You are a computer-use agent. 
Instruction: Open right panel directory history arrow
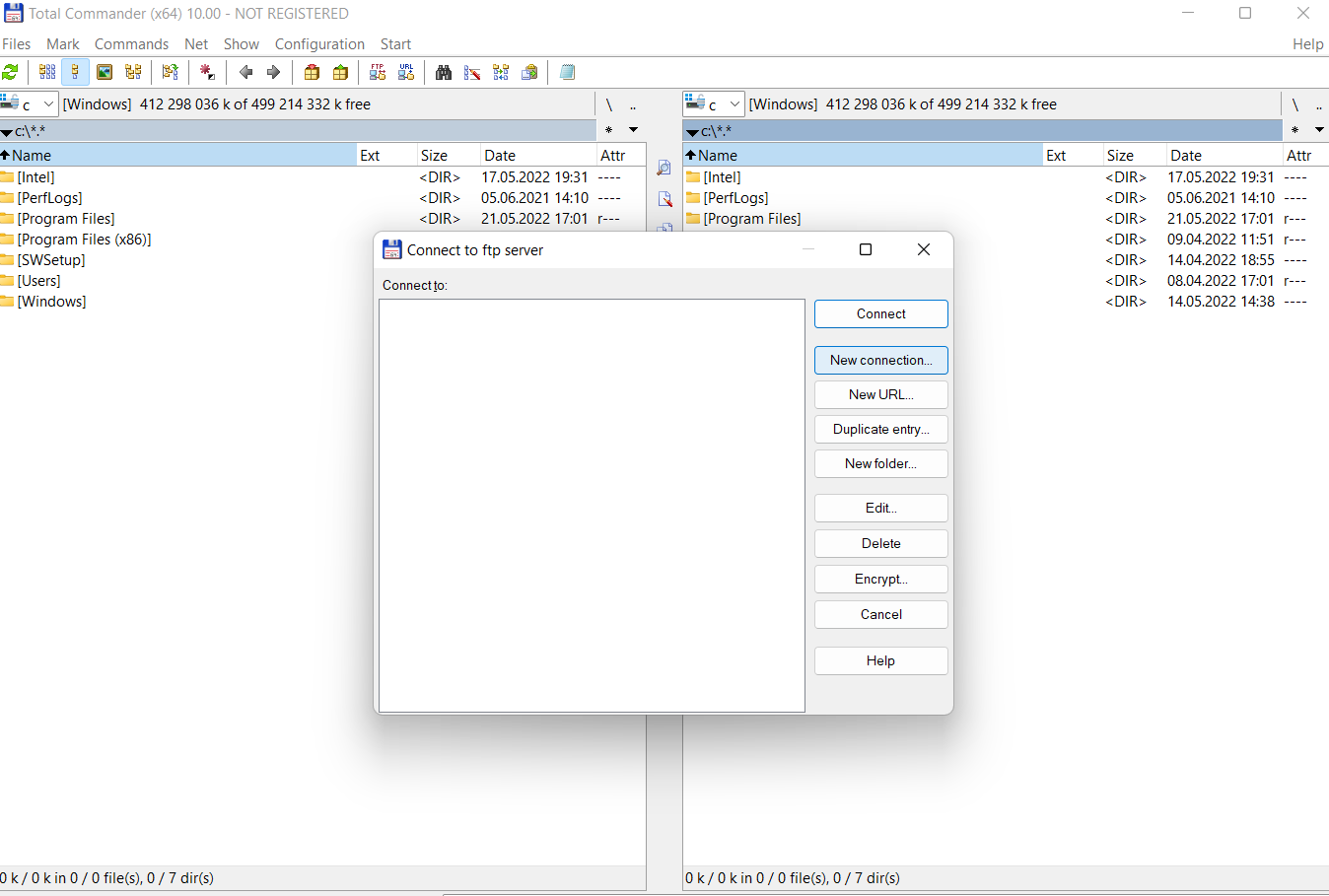coord(1319,130)
